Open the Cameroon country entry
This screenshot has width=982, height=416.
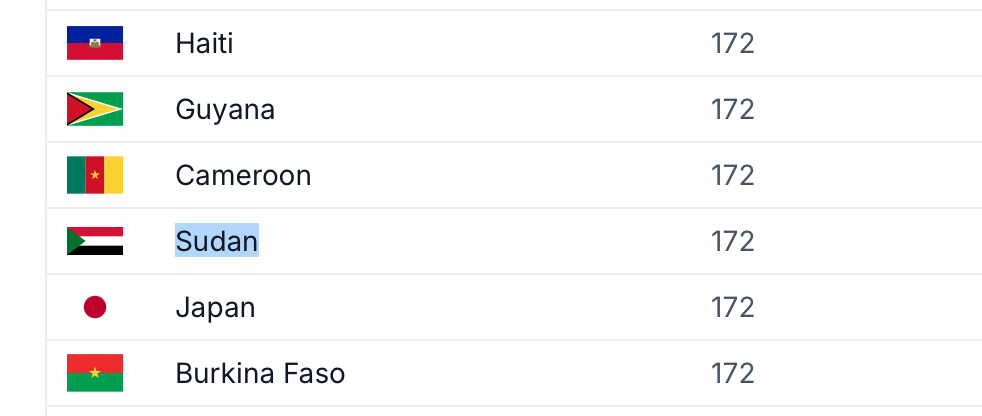click(x=243, y=175)
